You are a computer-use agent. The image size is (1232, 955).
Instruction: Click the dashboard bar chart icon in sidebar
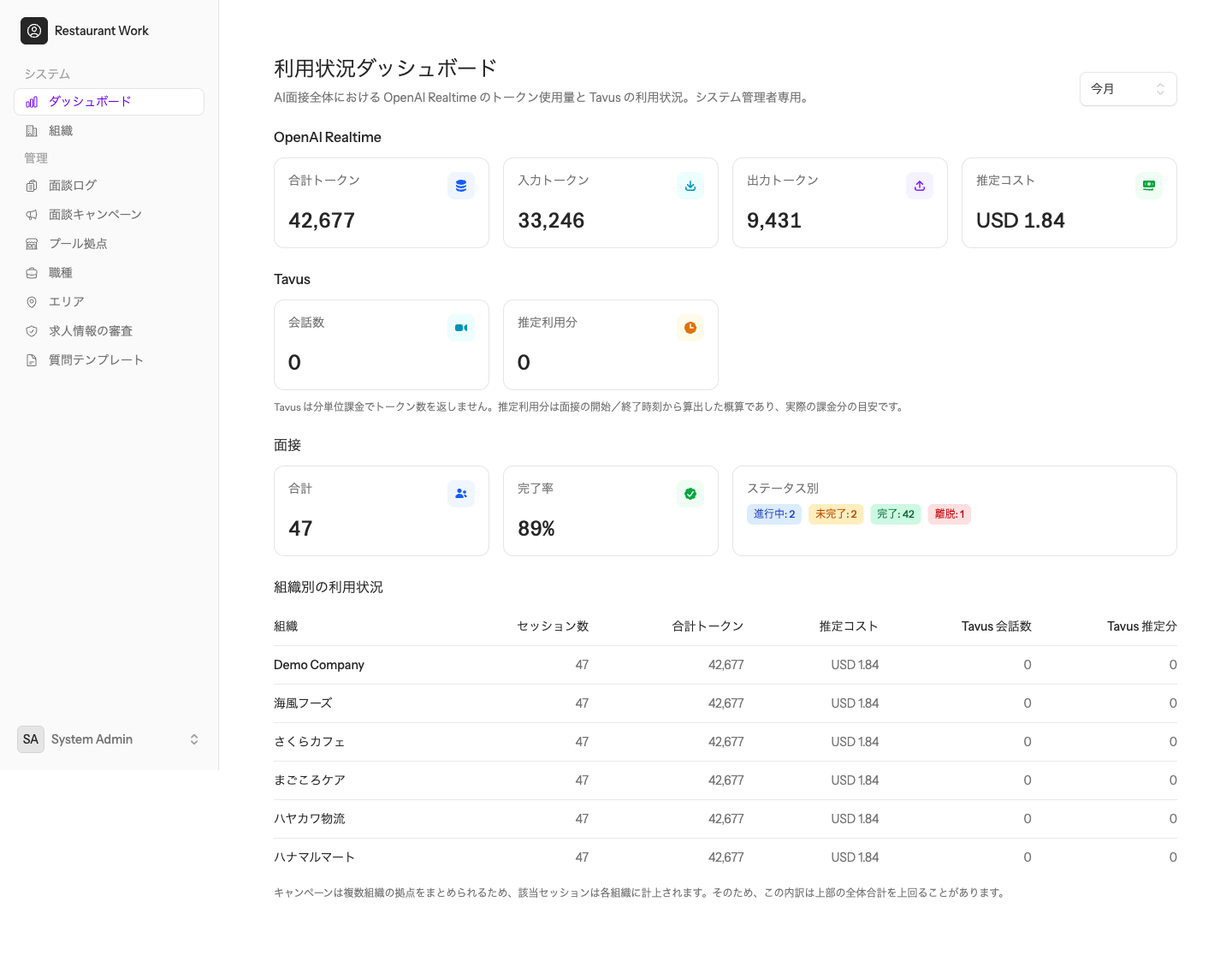(x=32, y=102)
